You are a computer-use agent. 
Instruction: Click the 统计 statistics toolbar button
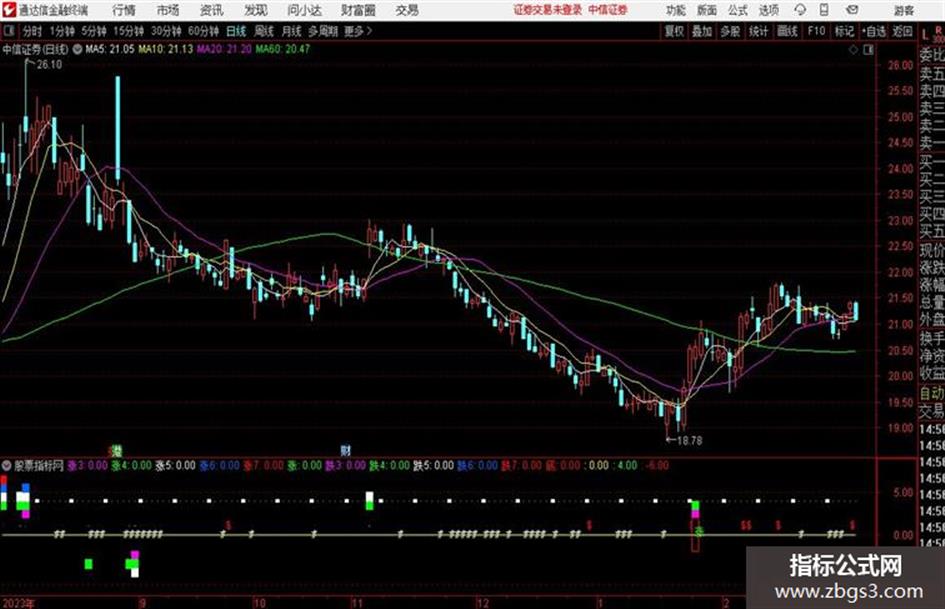tap(758, 31)
